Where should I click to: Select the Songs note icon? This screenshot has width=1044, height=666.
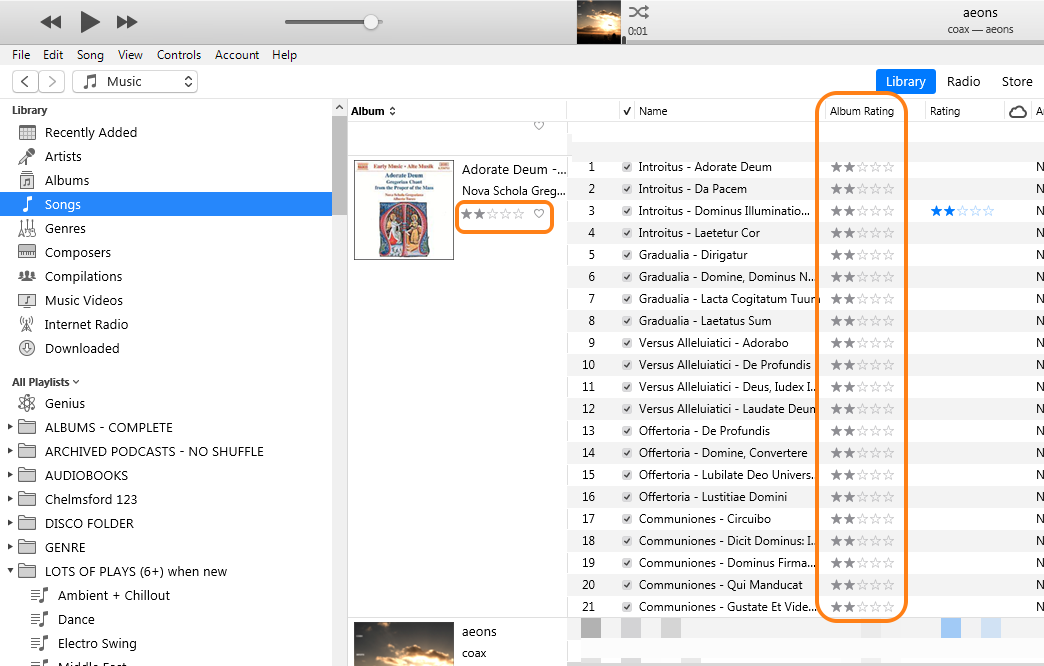[x=27, y=204]
